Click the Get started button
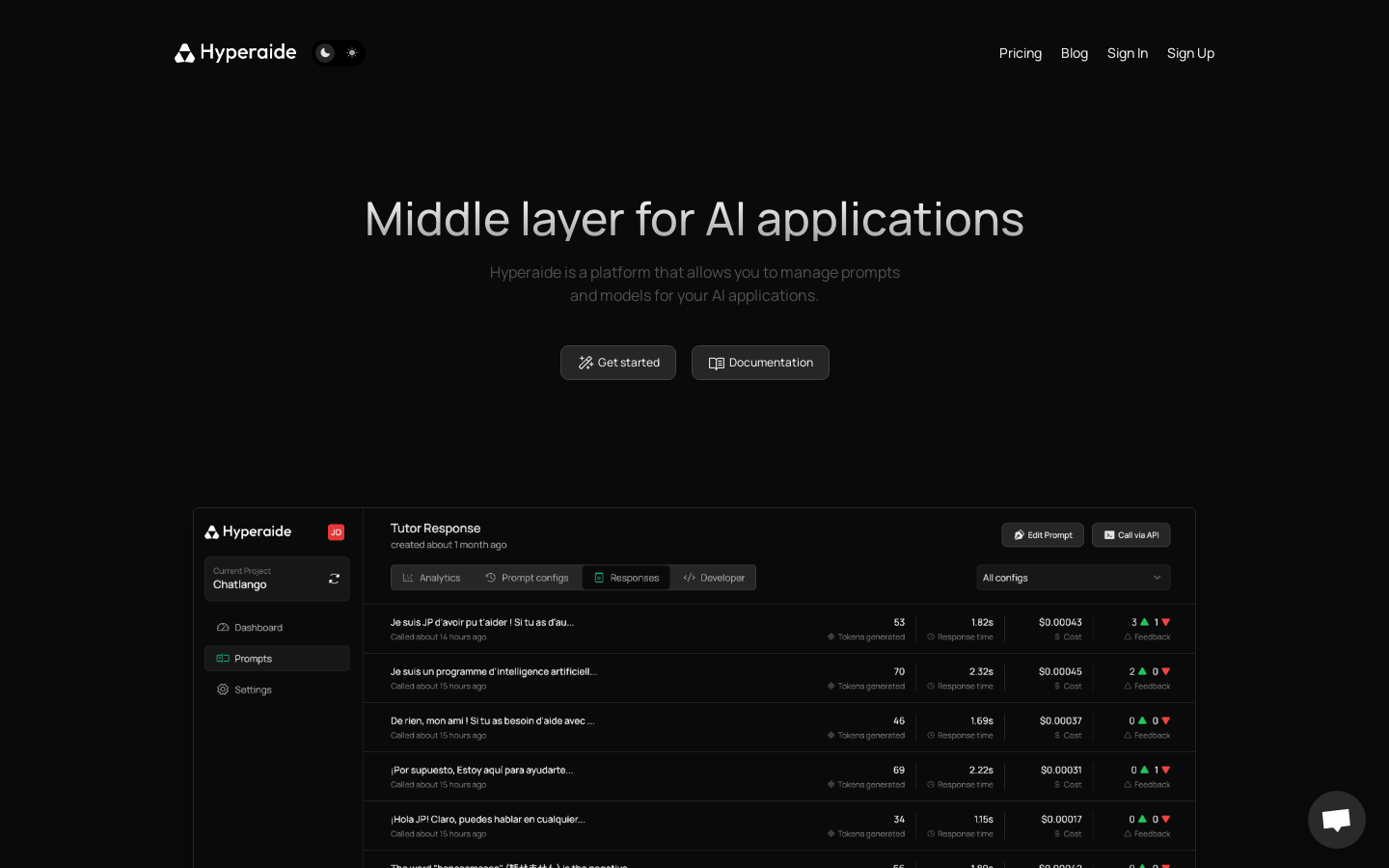Viewport: 1389px width, 868px height. tap(618, 363)
